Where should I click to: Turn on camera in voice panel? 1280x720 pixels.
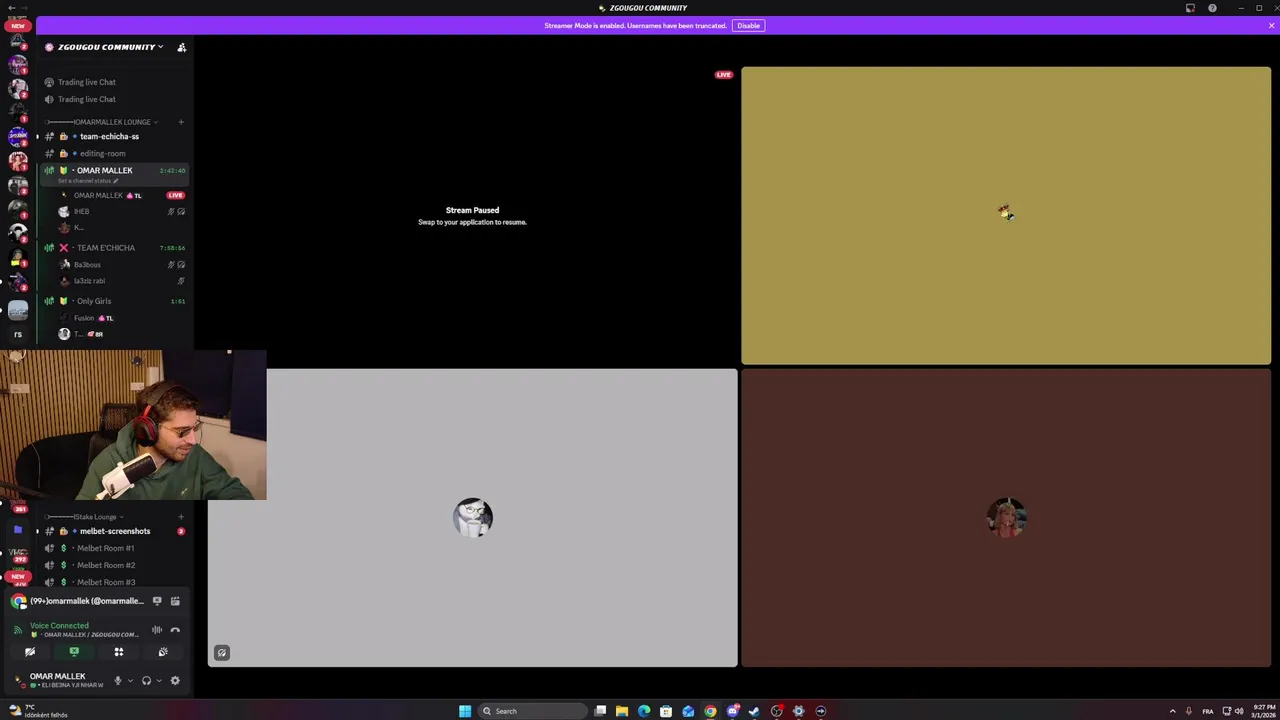[30, 652]
